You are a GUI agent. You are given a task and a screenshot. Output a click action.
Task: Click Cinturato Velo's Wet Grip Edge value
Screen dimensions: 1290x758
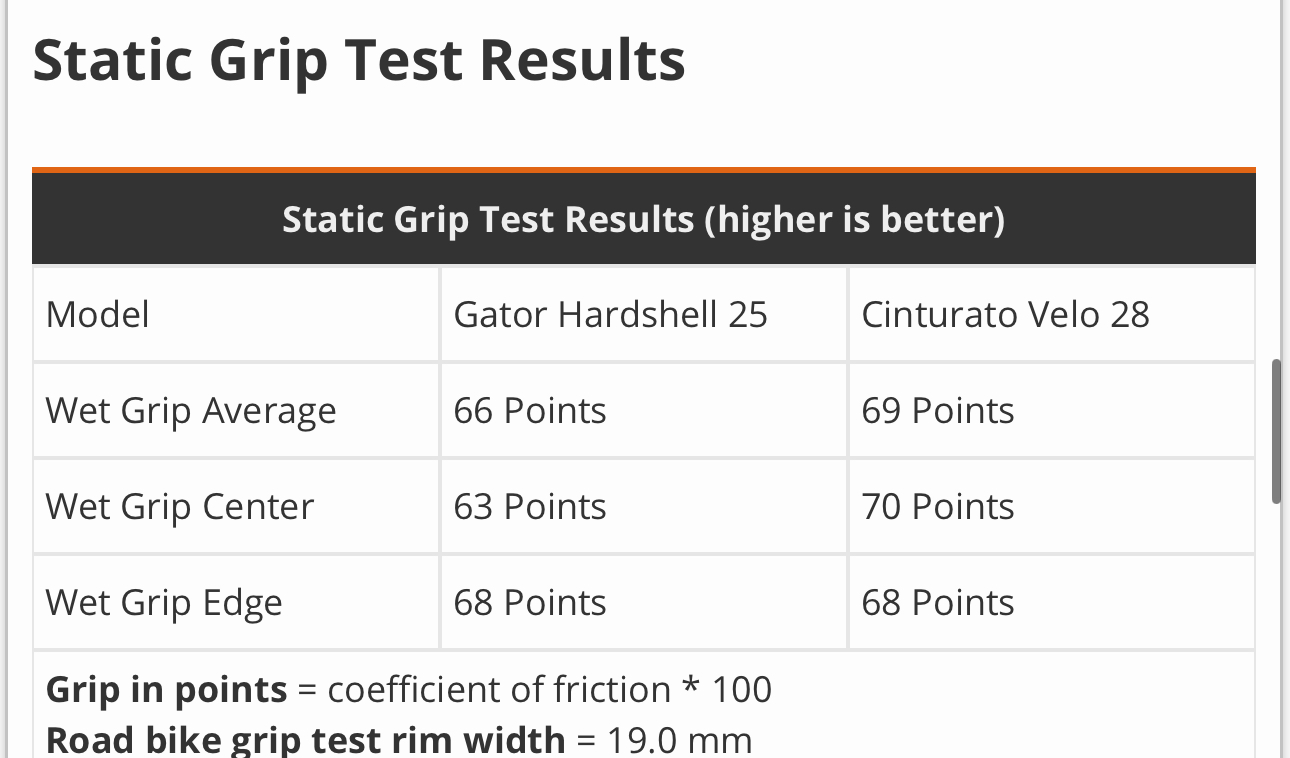pyautogui.click(x=938, y=603)
